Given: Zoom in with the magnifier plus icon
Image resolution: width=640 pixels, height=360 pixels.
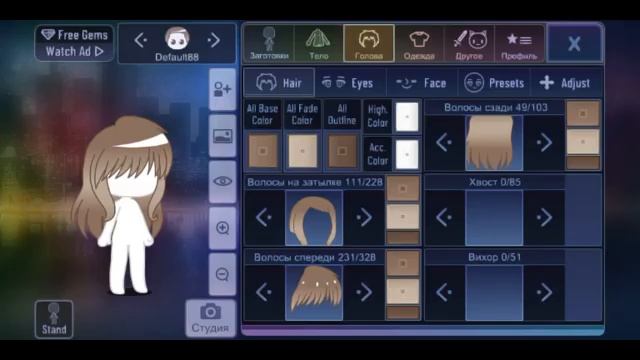Looking at the screenshot, I should pos(222,228).
